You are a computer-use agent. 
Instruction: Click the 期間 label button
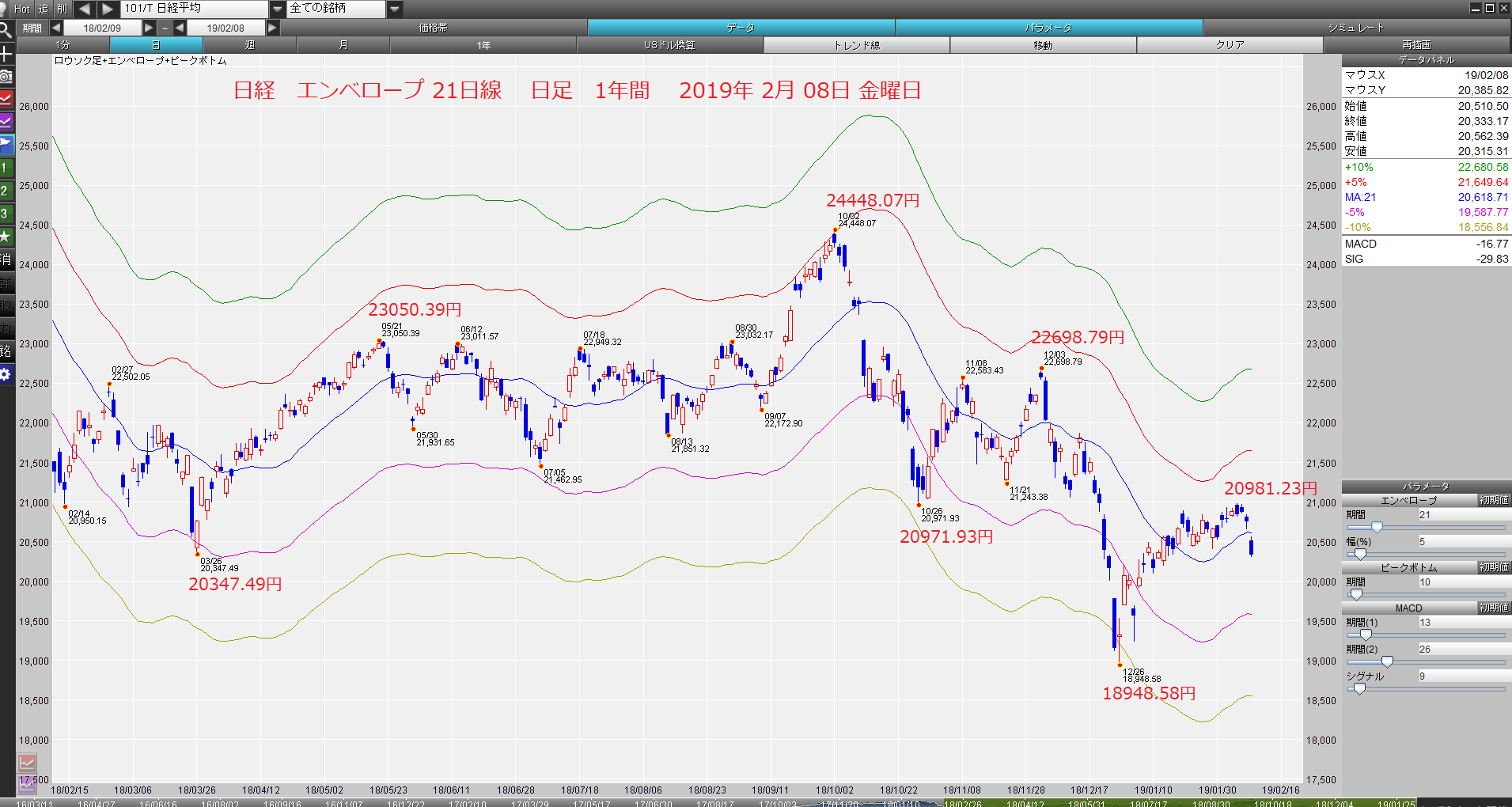coord(32,28)
